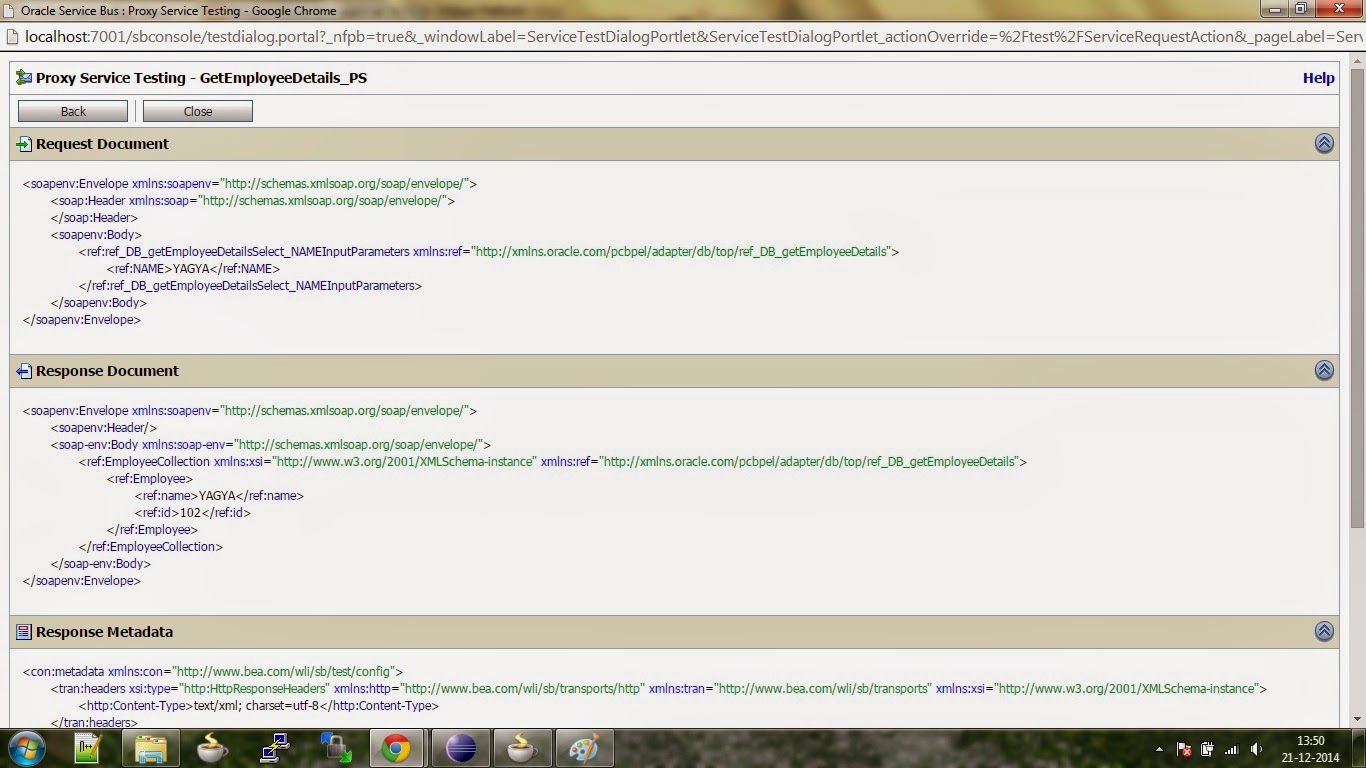
Task: Click the closing soap-env:Body tag
Action: [x=101, y=563]
